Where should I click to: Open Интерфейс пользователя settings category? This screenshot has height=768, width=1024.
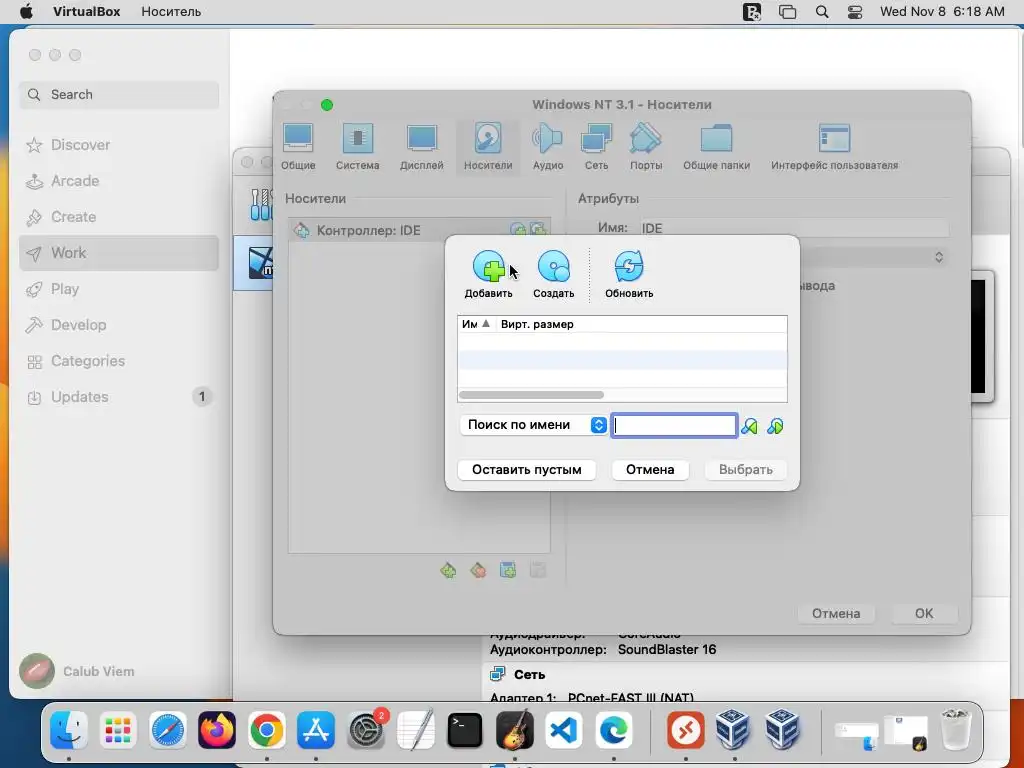click(834, 146)
